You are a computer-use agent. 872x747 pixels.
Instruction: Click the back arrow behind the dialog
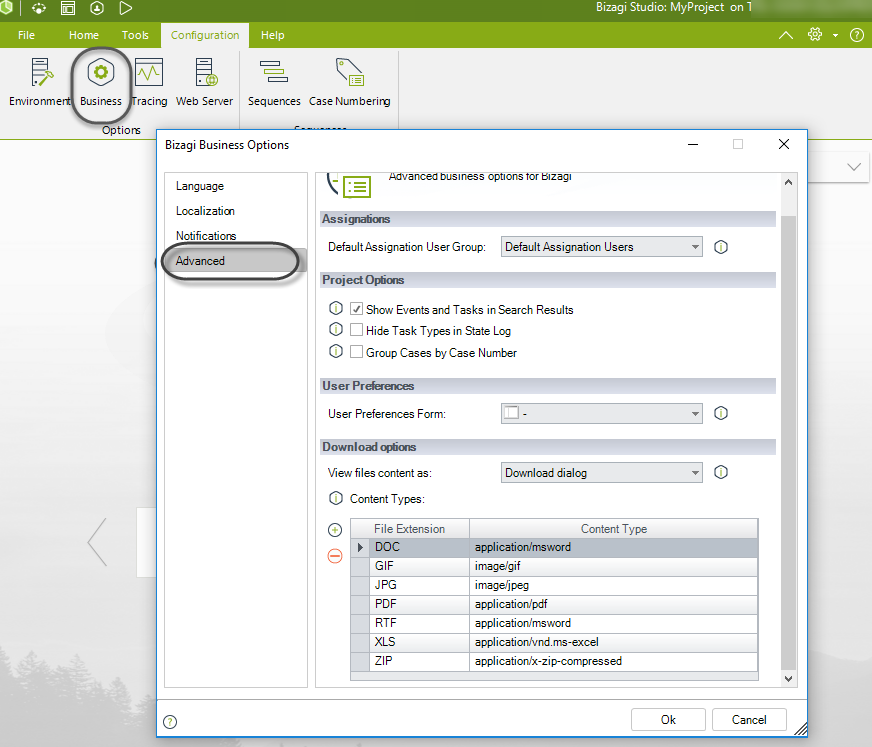pyautogui.click(x=97, y=542)
